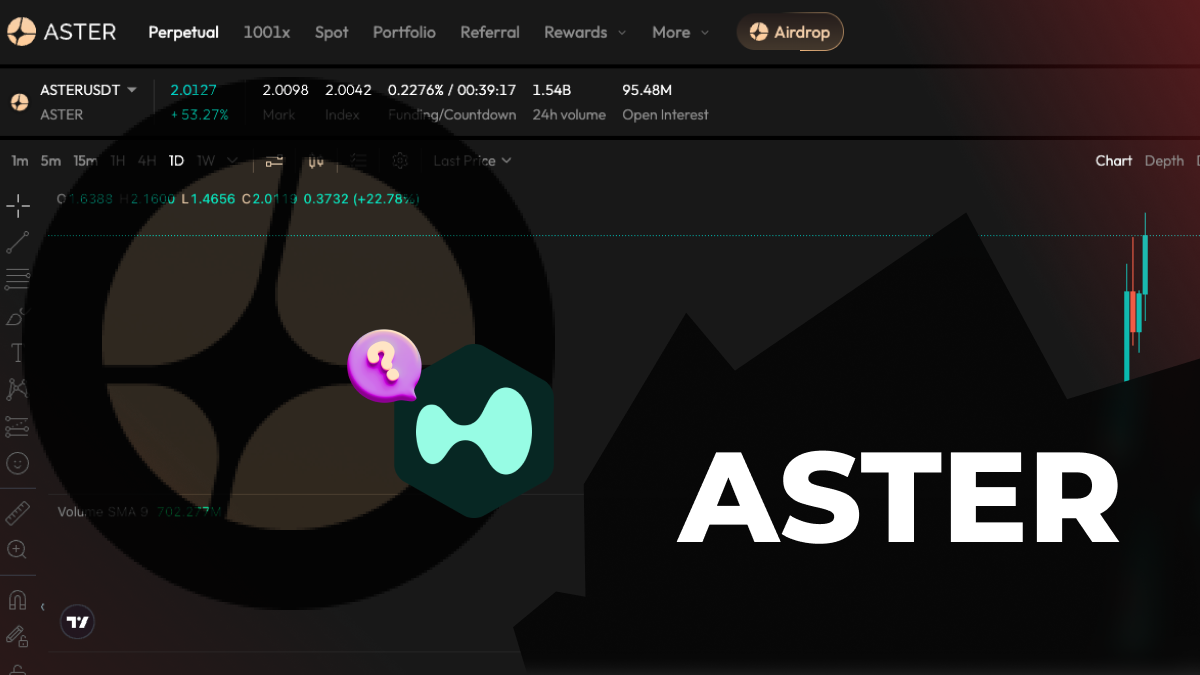Image resolution: width=1200 pixels, height=675 pixels.
Task: Switch chart interval to 1D
Action: coord(176,161)
